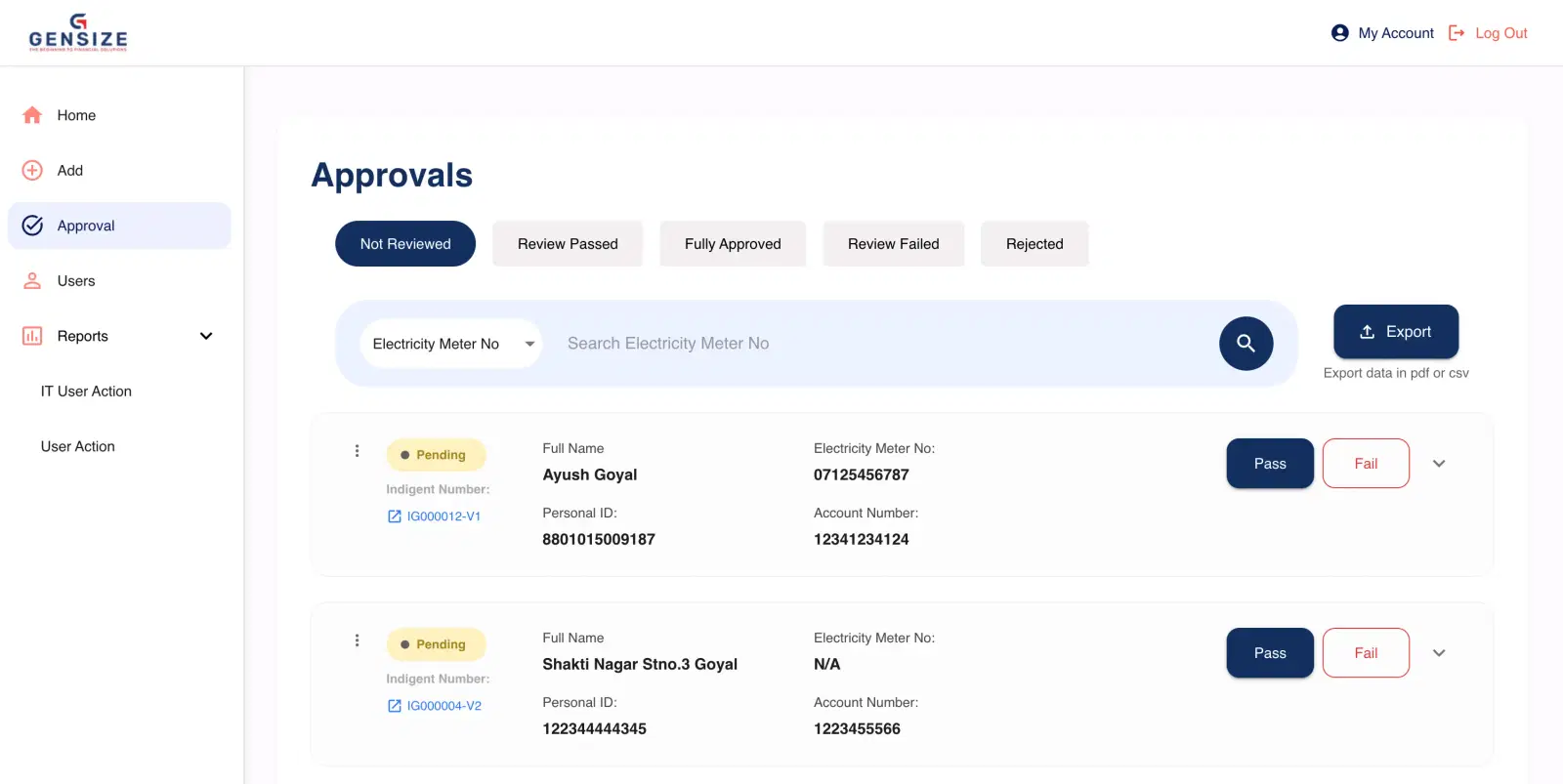This screenshot has height=784, width=1563.
Task: Click name 'Shakti Nagar Stno.3 Goyal'
Action: (x=640, y=665)
